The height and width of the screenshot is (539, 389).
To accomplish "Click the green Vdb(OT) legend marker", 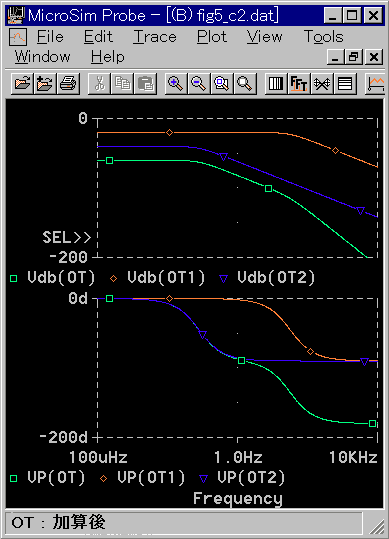I will click(13, 278).
